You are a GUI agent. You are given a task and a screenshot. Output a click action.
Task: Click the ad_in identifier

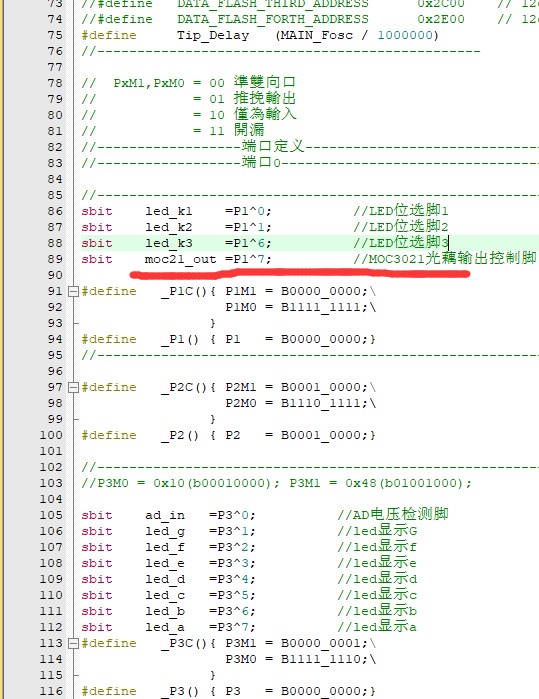165,515
